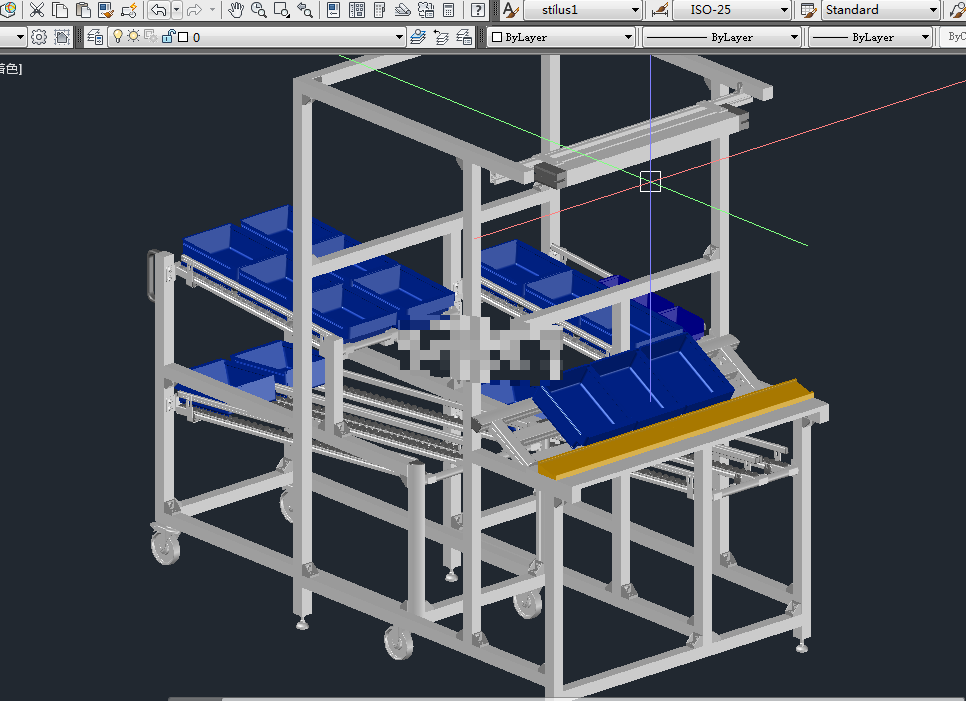The image size is (966, 701).
Task: Click the visual style label in viewport corner
Action: coord(10,68)
